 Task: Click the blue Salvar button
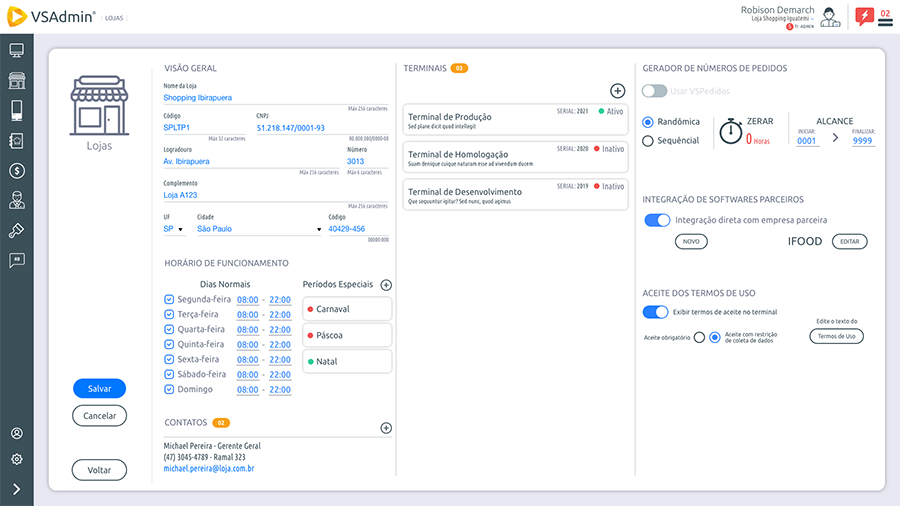click(99, 388)
